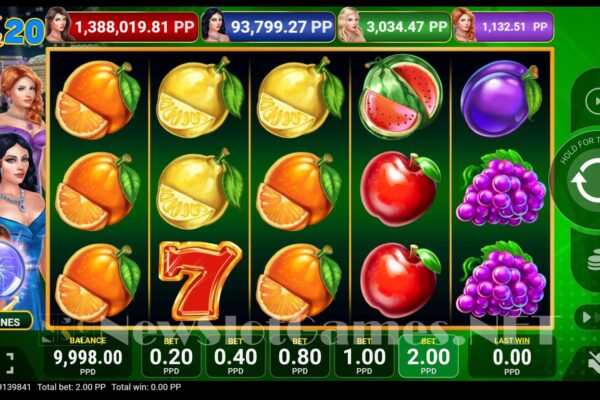Check the purple 1,132.51 PP jackpot
This screenshot has height=400, width=600.
pyautogui.click(x=504, y=27)
